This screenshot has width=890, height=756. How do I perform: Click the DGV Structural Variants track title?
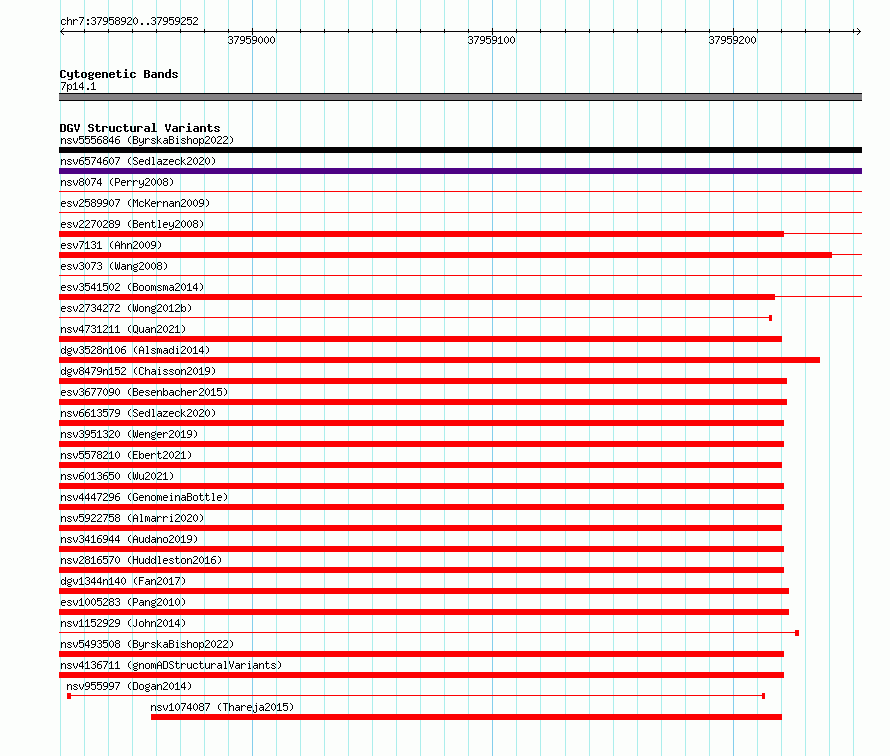(x=140, y=128)
